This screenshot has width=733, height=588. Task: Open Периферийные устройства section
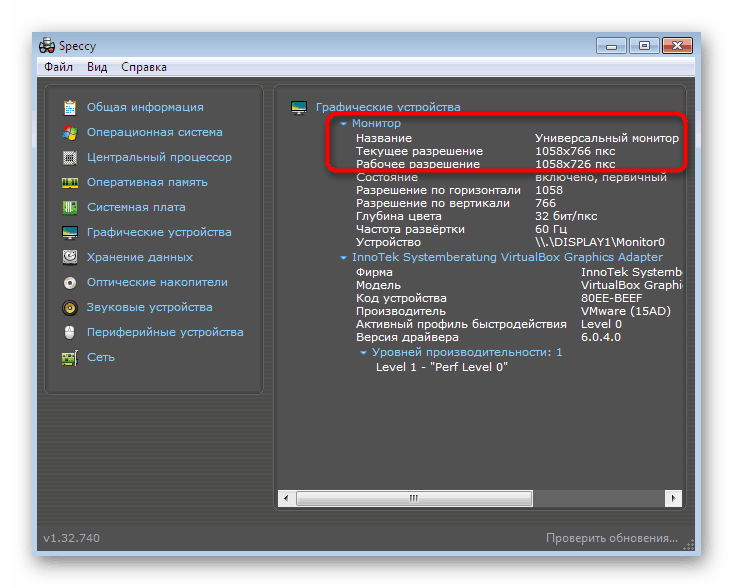click(165, 332)
